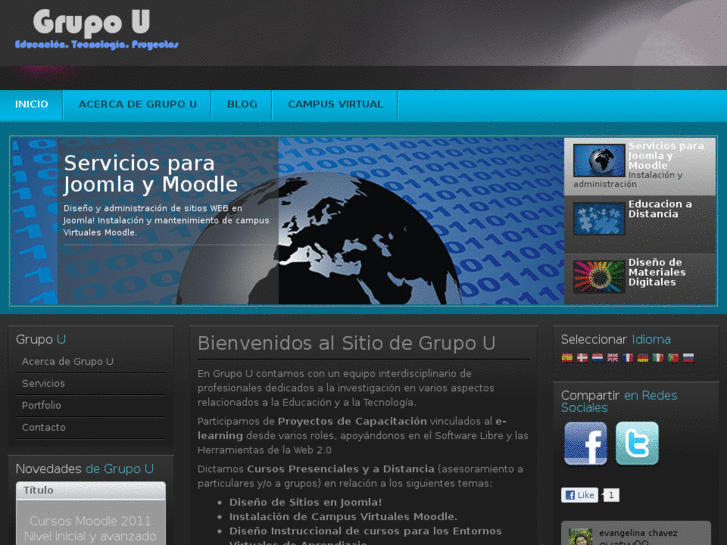Viewport: 727px width, 545px height.
Task: Click the Educacion a Distancia slider label
Action: [660, 209]
